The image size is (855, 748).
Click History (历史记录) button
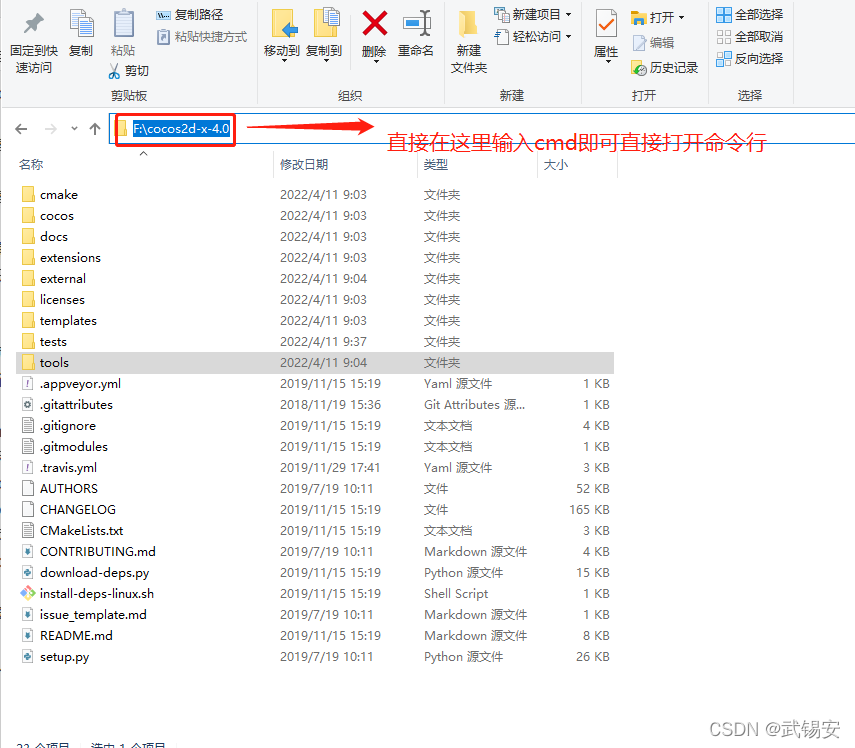click(x=665, y=68)
